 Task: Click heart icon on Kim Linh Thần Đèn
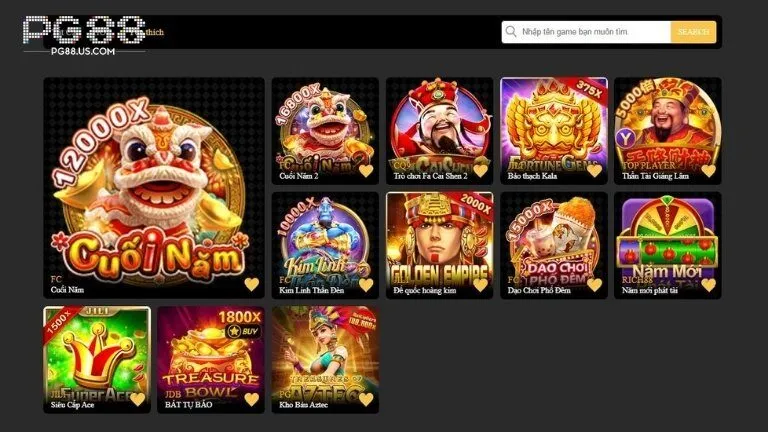[x=366, y=285]
